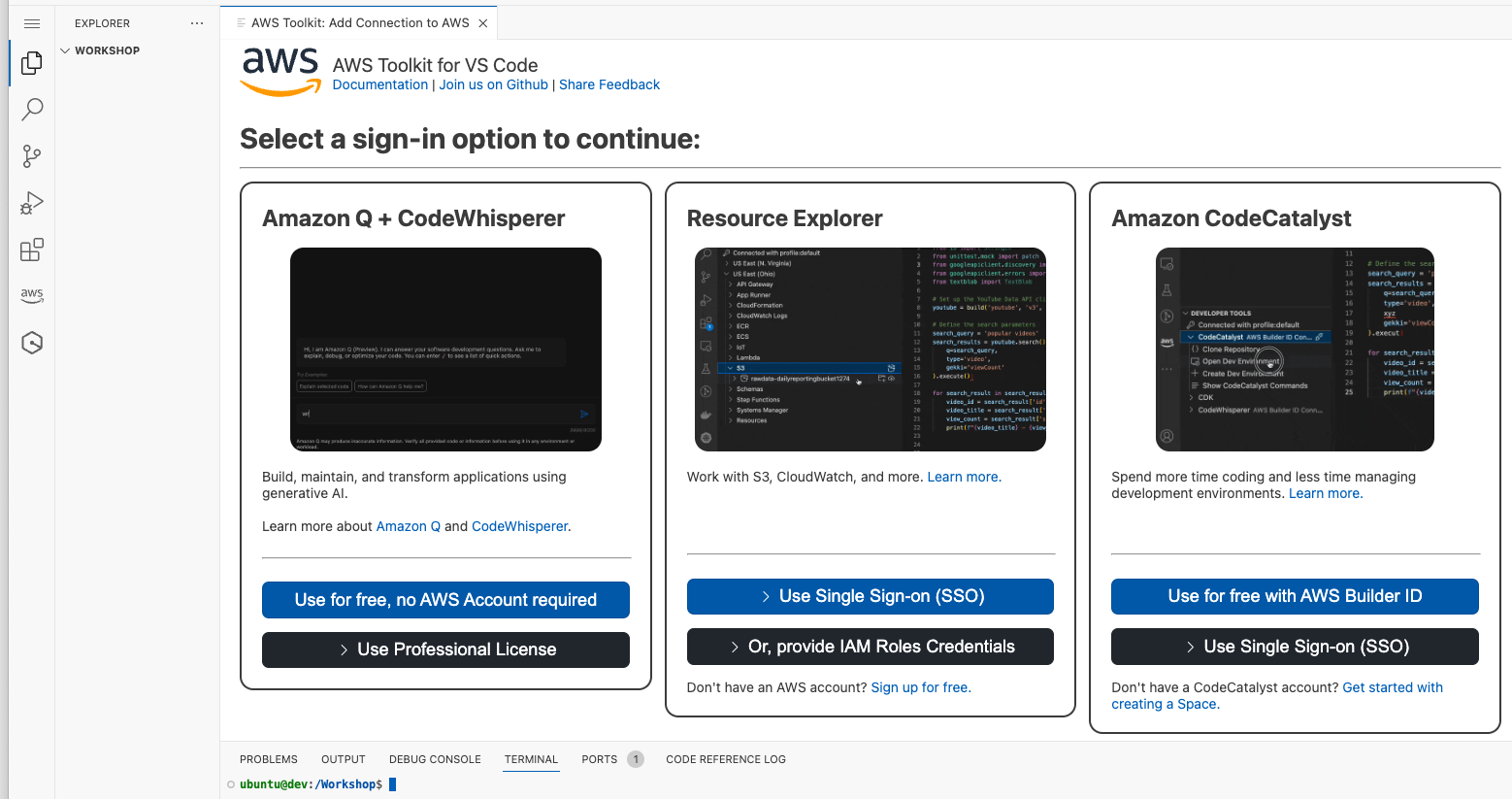1512x799 pixels.
Task: Open the hexagon icon view in activity bar
Action: [32, 343]
